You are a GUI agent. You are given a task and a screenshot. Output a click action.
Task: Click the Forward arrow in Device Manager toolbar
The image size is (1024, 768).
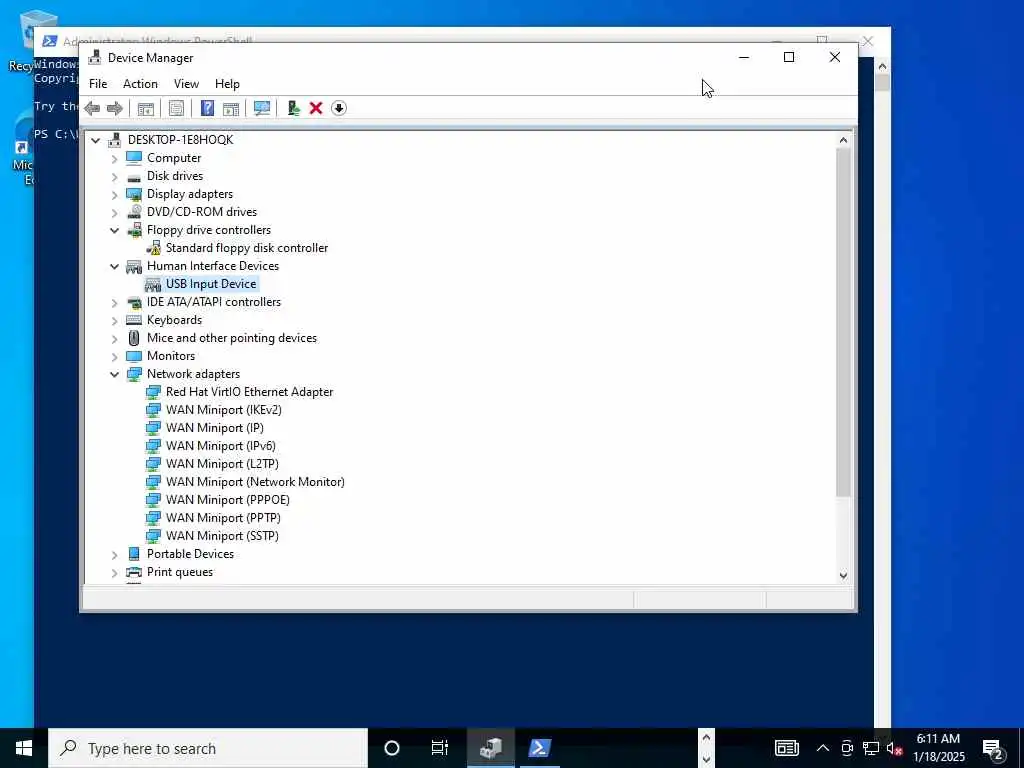115,108
